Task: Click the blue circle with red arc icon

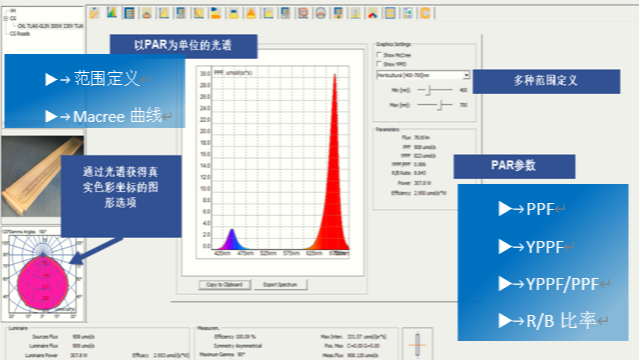Action: [321, 13]
